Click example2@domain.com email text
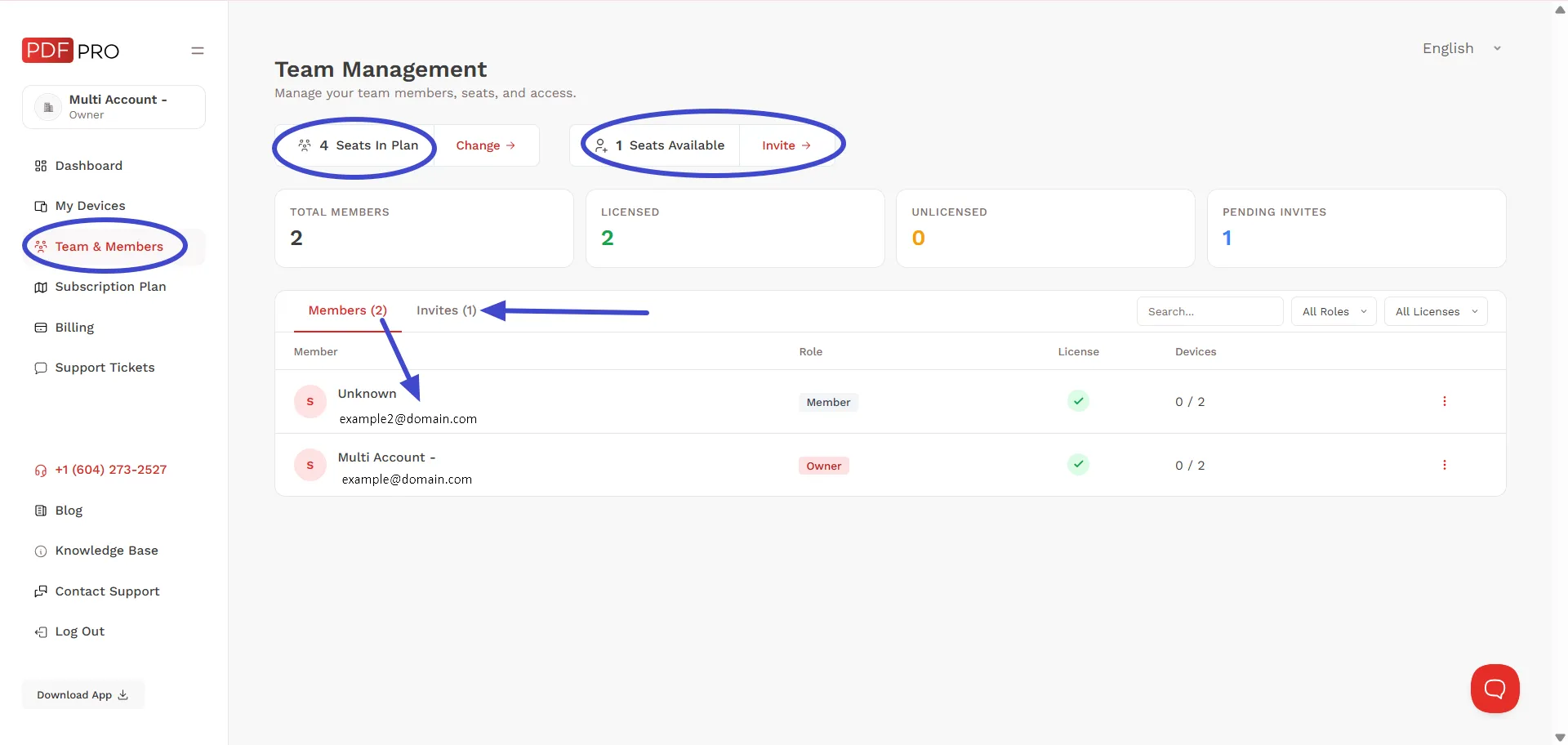1568x745 pixels. (408, 419)
